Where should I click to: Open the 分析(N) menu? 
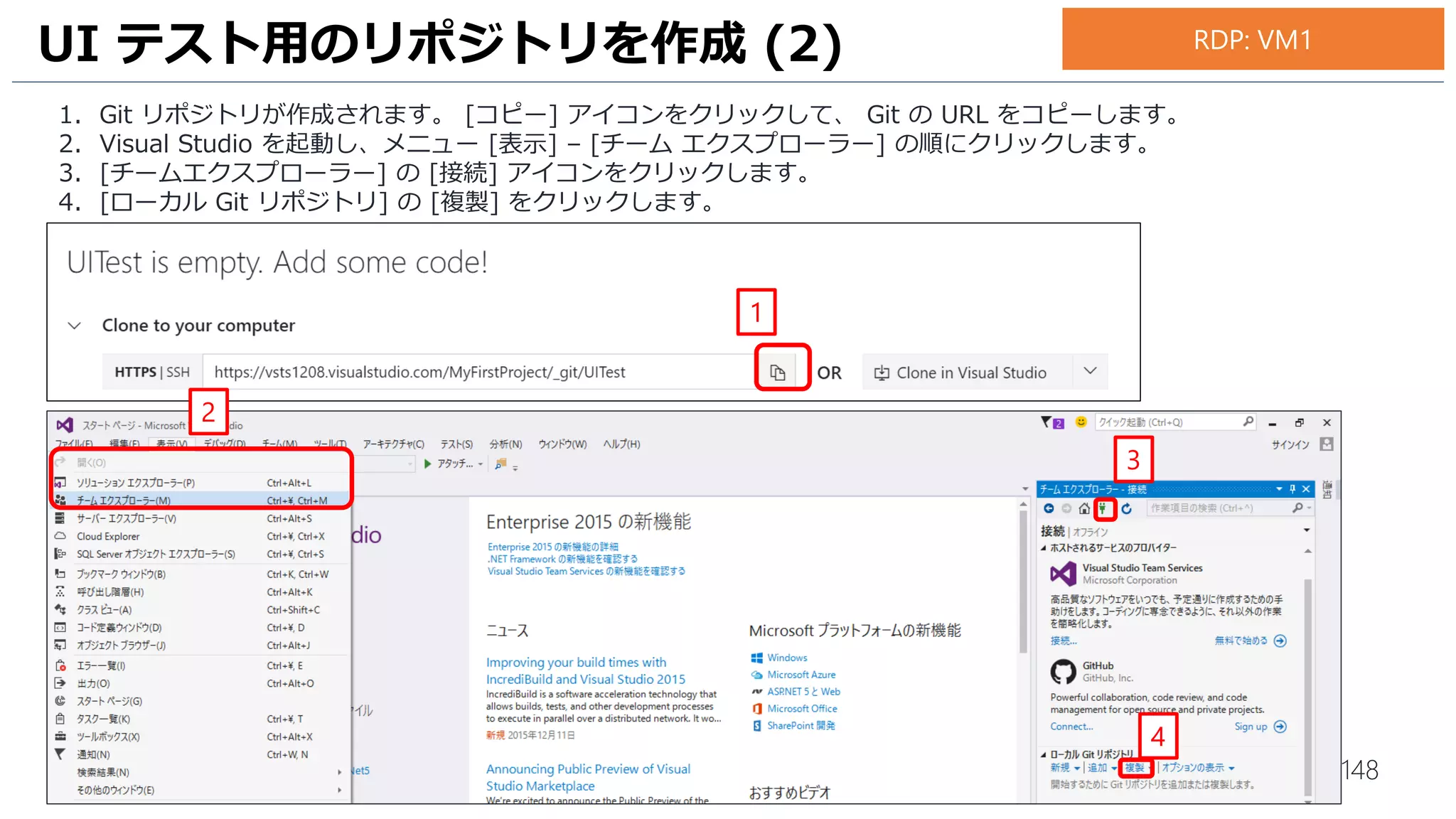click(505, 444)
